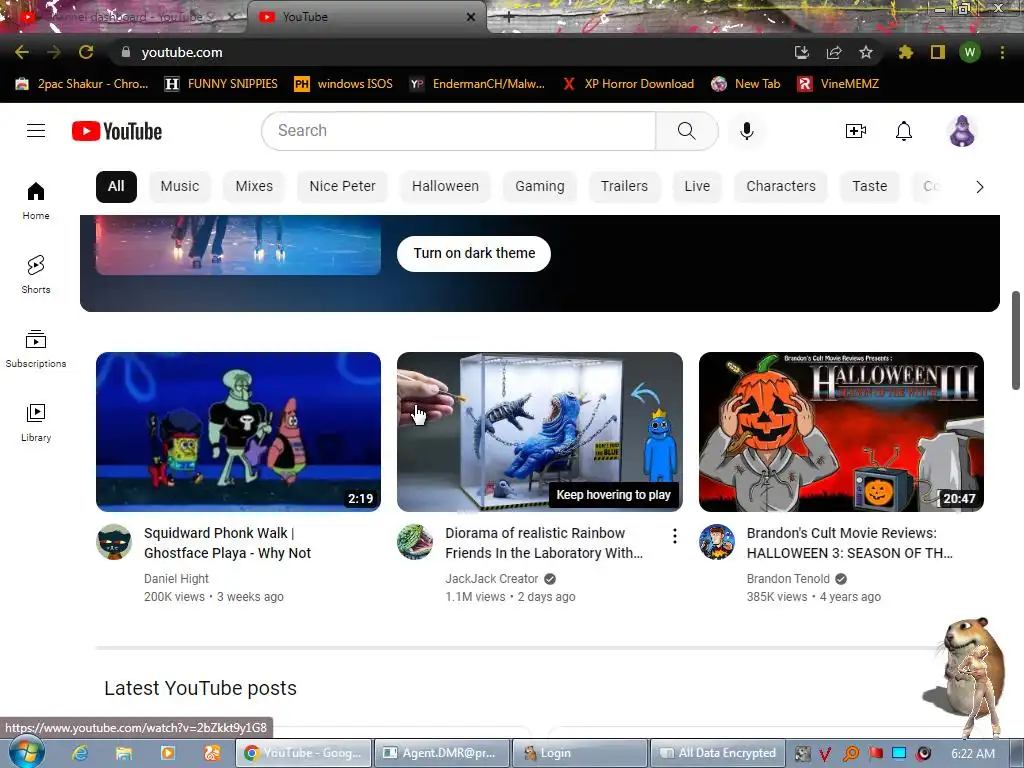
Task: Select the Music chip
Action: point(180,187)
